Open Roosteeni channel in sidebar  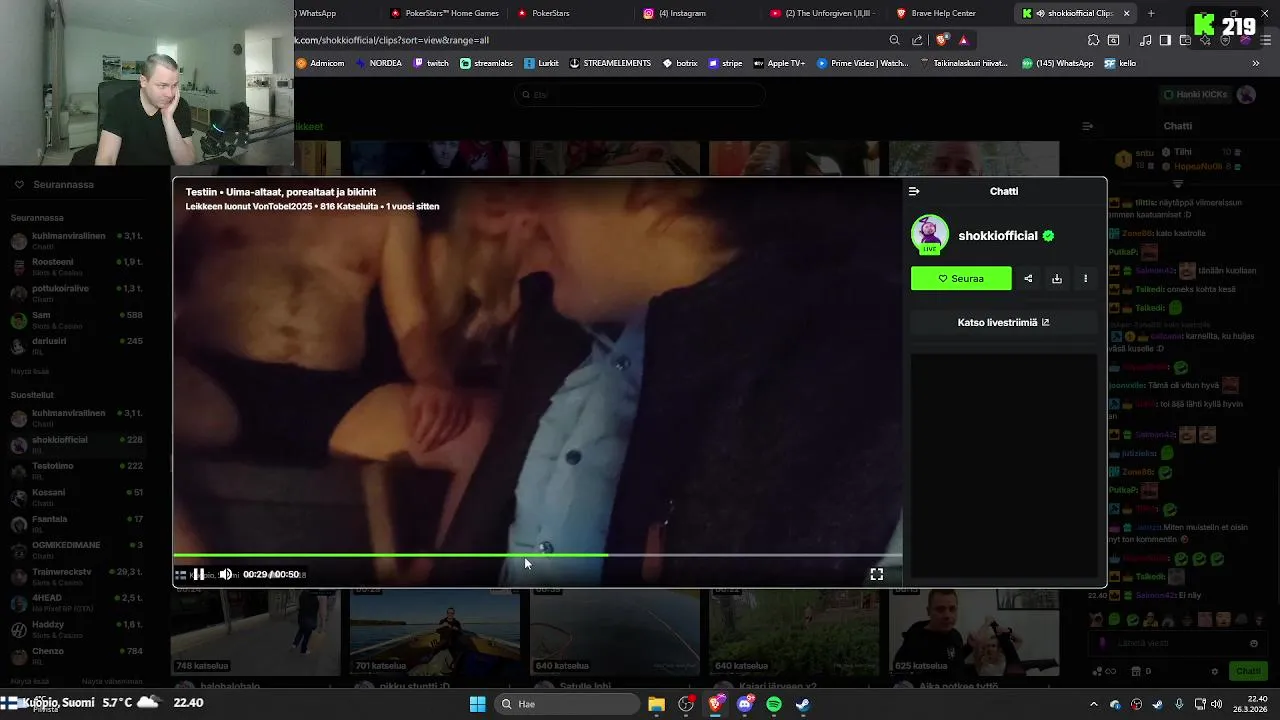click(x=78, y=267)
